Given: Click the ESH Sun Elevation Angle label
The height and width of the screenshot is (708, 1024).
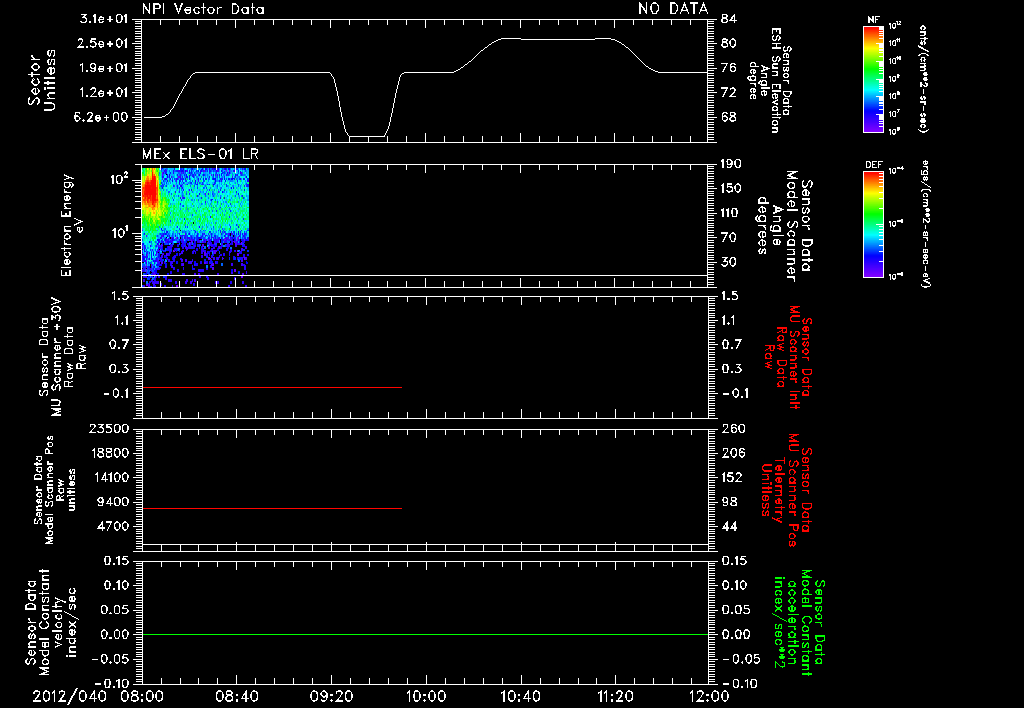Looking at the screenshot, I should coord(771,80).
